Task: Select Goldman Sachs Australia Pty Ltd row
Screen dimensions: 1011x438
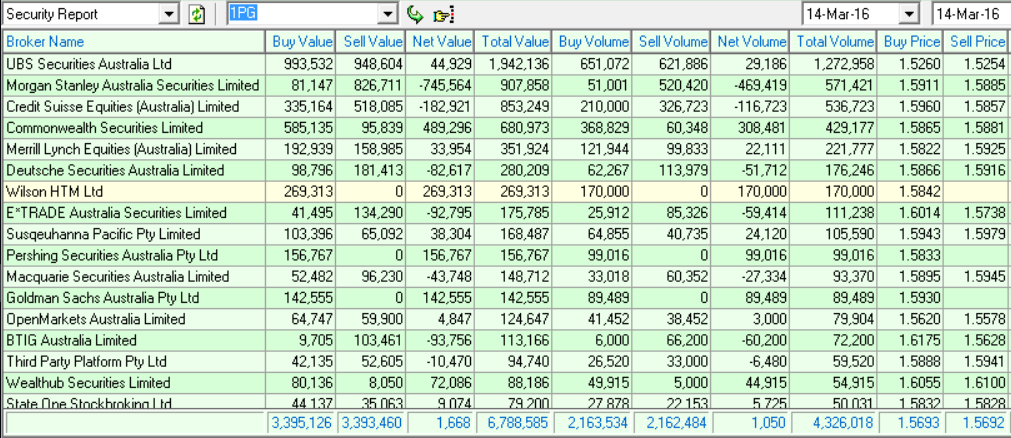Action: coord(506,298)
